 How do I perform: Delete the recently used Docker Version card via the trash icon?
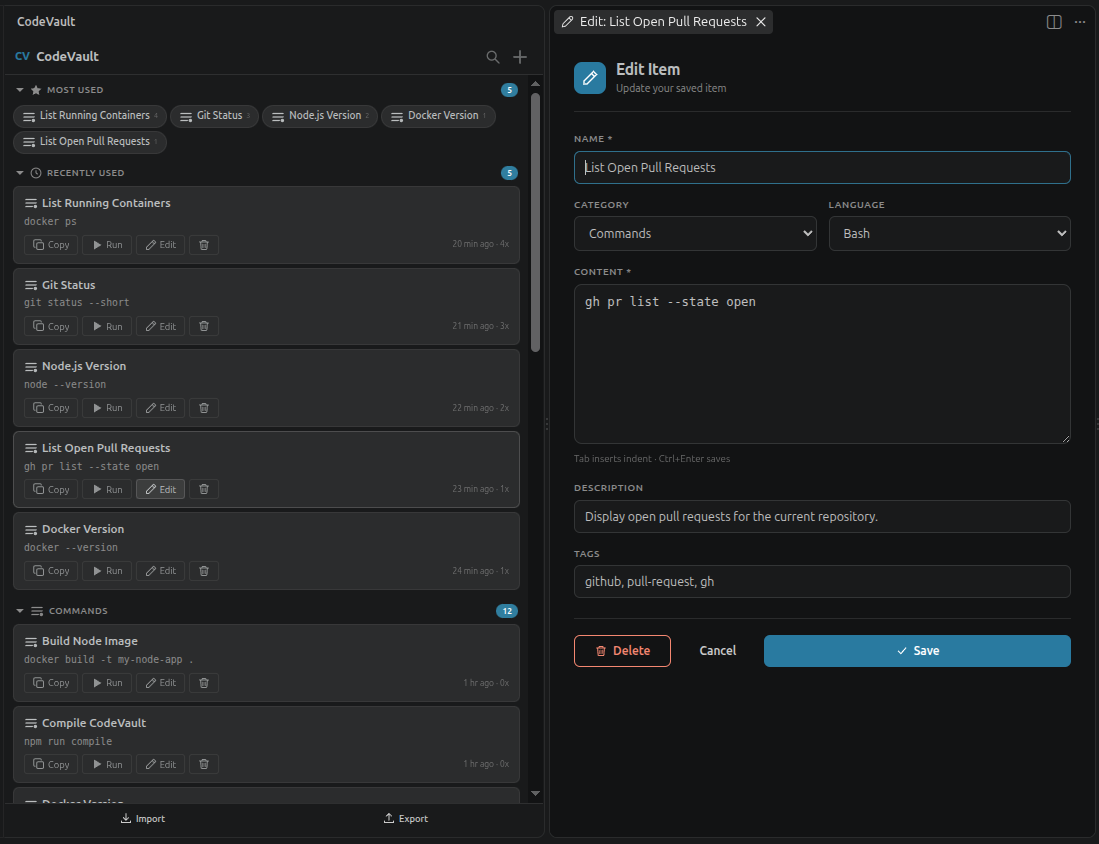[204, 571]
